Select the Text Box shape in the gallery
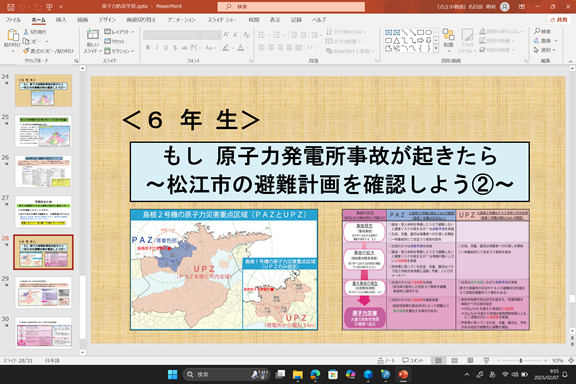Screen dimensions: 576x384 (x=388, y=32)
